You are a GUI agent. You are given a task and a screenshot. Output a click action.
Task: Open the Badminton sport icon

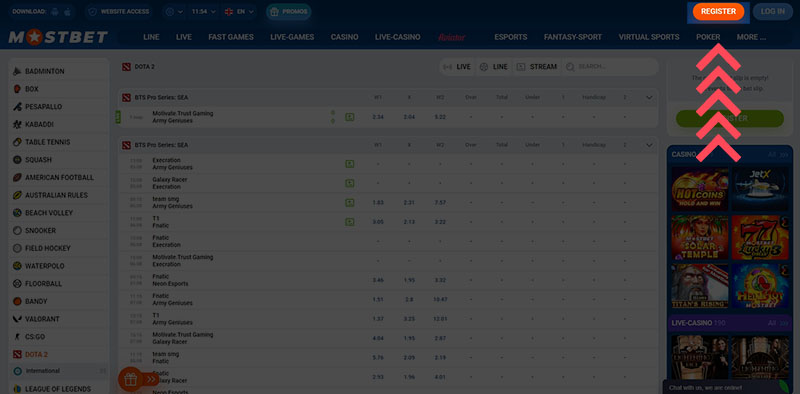coord(17,71)
